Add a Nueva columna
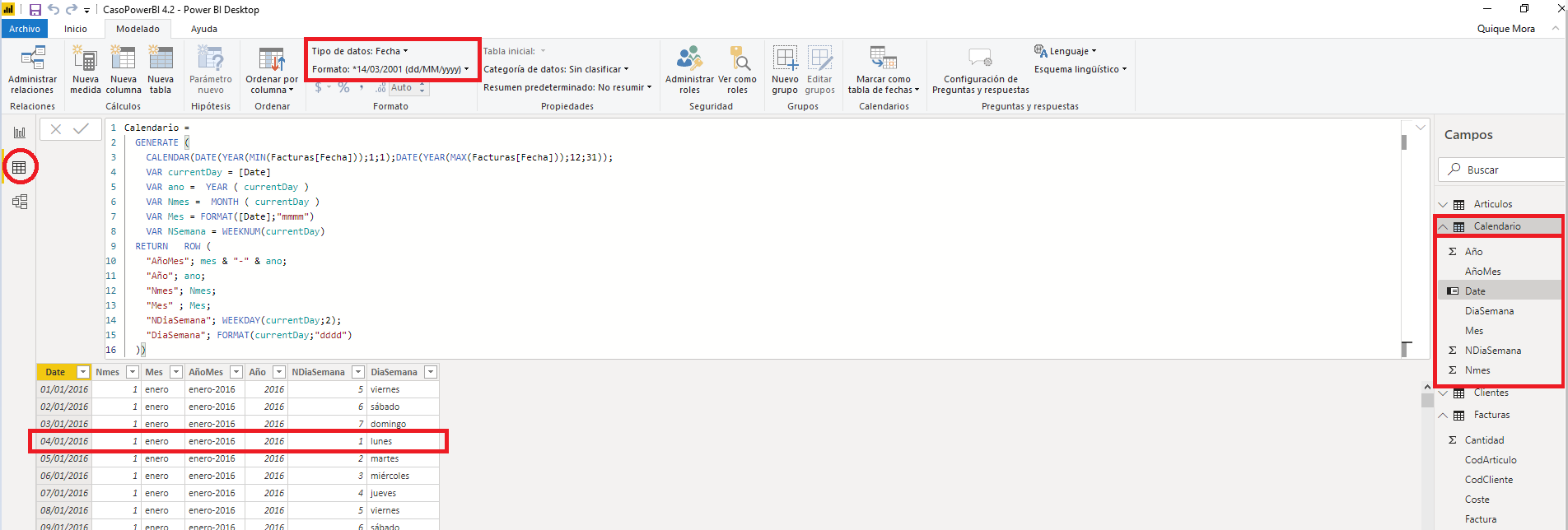Screen dimensions: 1568x530 (124, 71)
